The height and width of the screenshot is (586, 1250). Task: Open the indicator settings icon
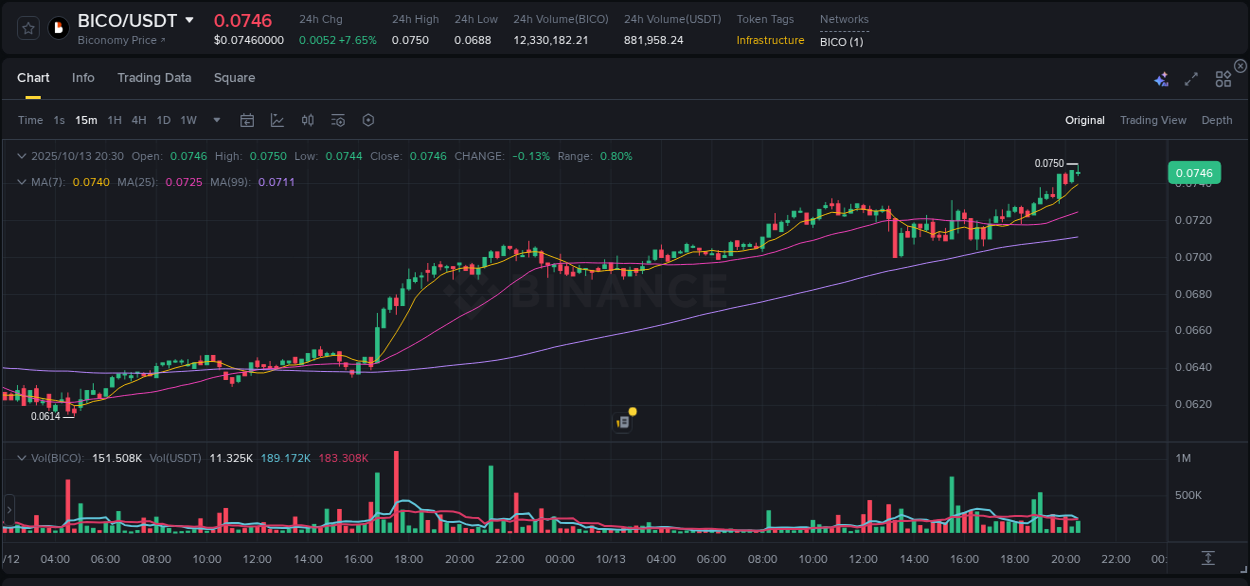click(x=337, y=120)
